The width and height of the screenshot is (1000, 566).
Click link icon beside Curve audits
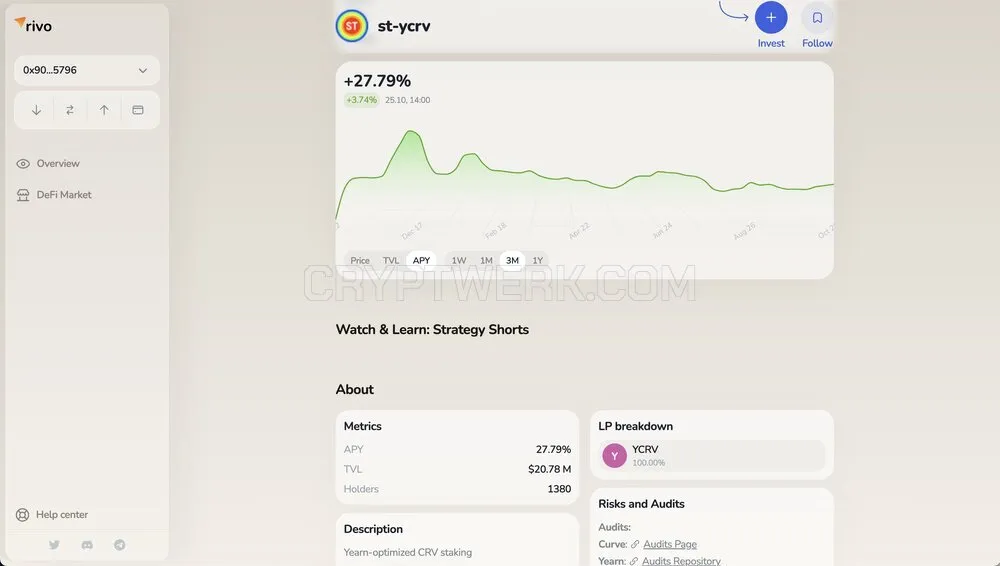pos(635,544)
